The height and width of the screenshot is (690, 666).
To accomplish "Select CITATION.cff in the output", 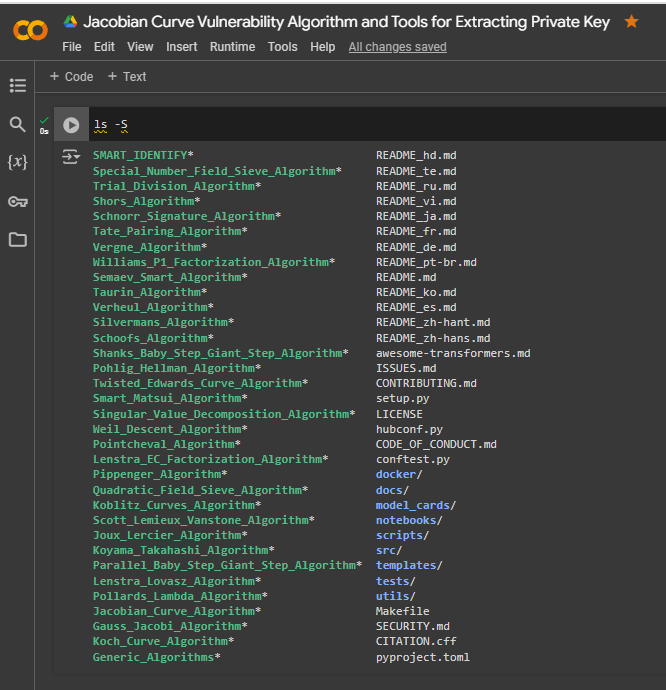I will click(x=416, y=641).
